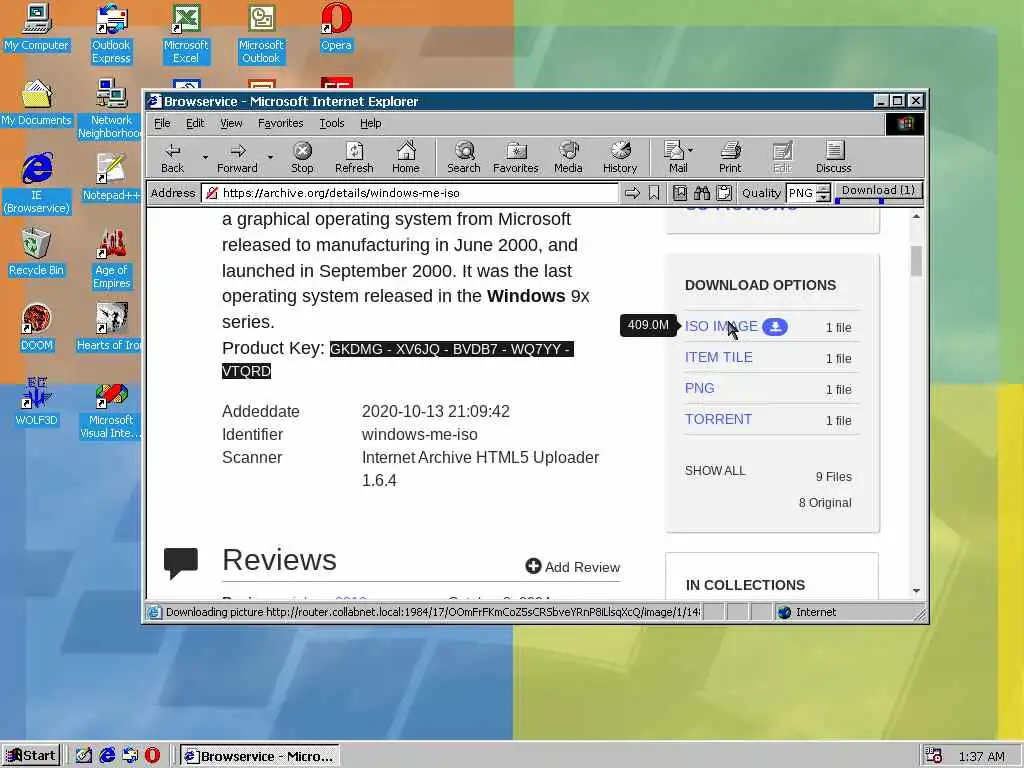
Task: Click the ISO IMAGE download link
Action: click(x=721, y=326)
